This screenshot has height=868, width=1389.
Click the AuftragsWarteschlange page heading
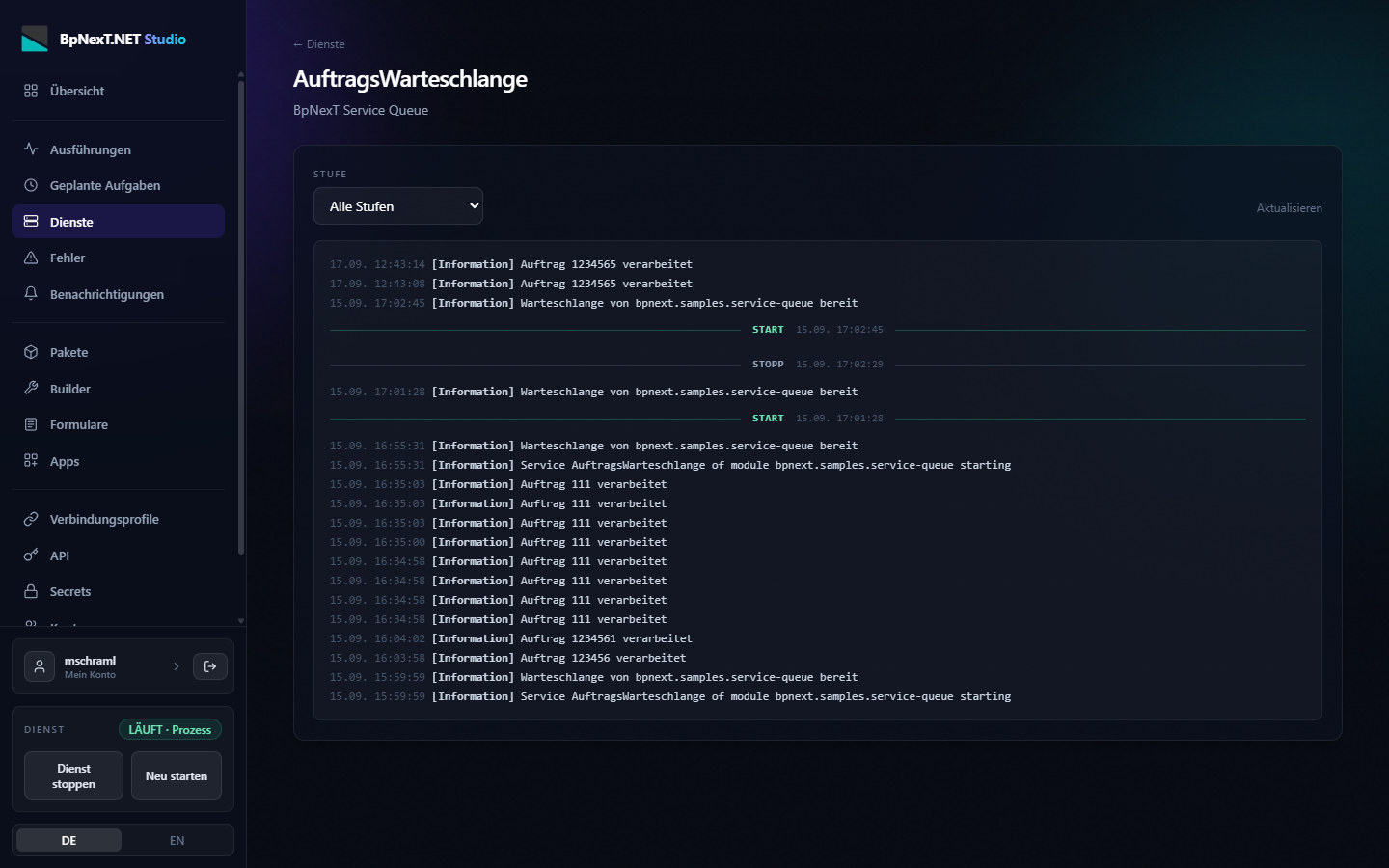pos(410,79)
